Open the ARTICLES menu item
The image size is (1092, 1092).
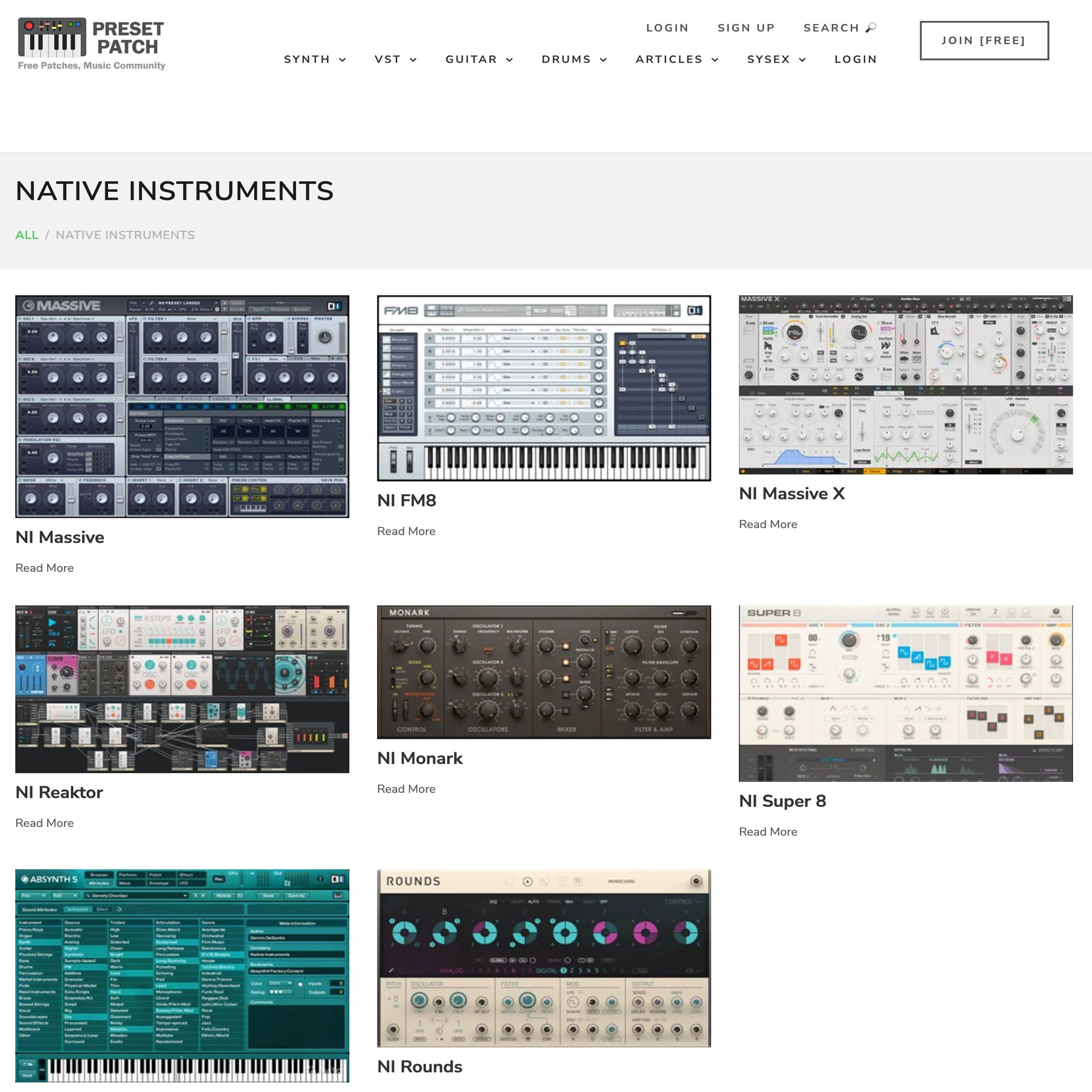coord(669,60)
